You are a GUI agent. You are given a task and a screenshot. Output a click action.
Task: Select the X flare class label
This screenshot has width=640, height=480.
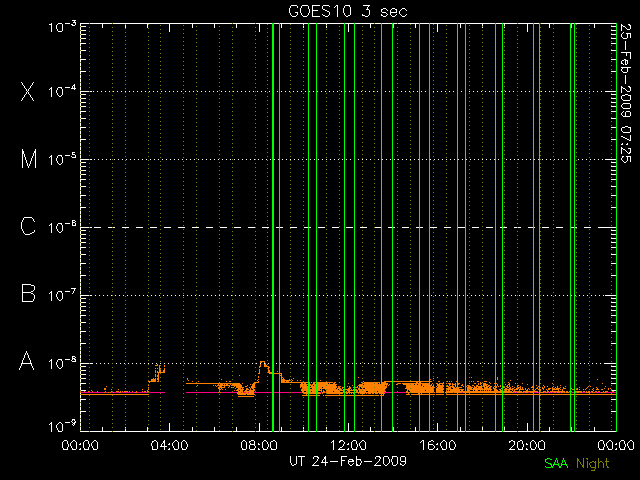tap(28, 91)
